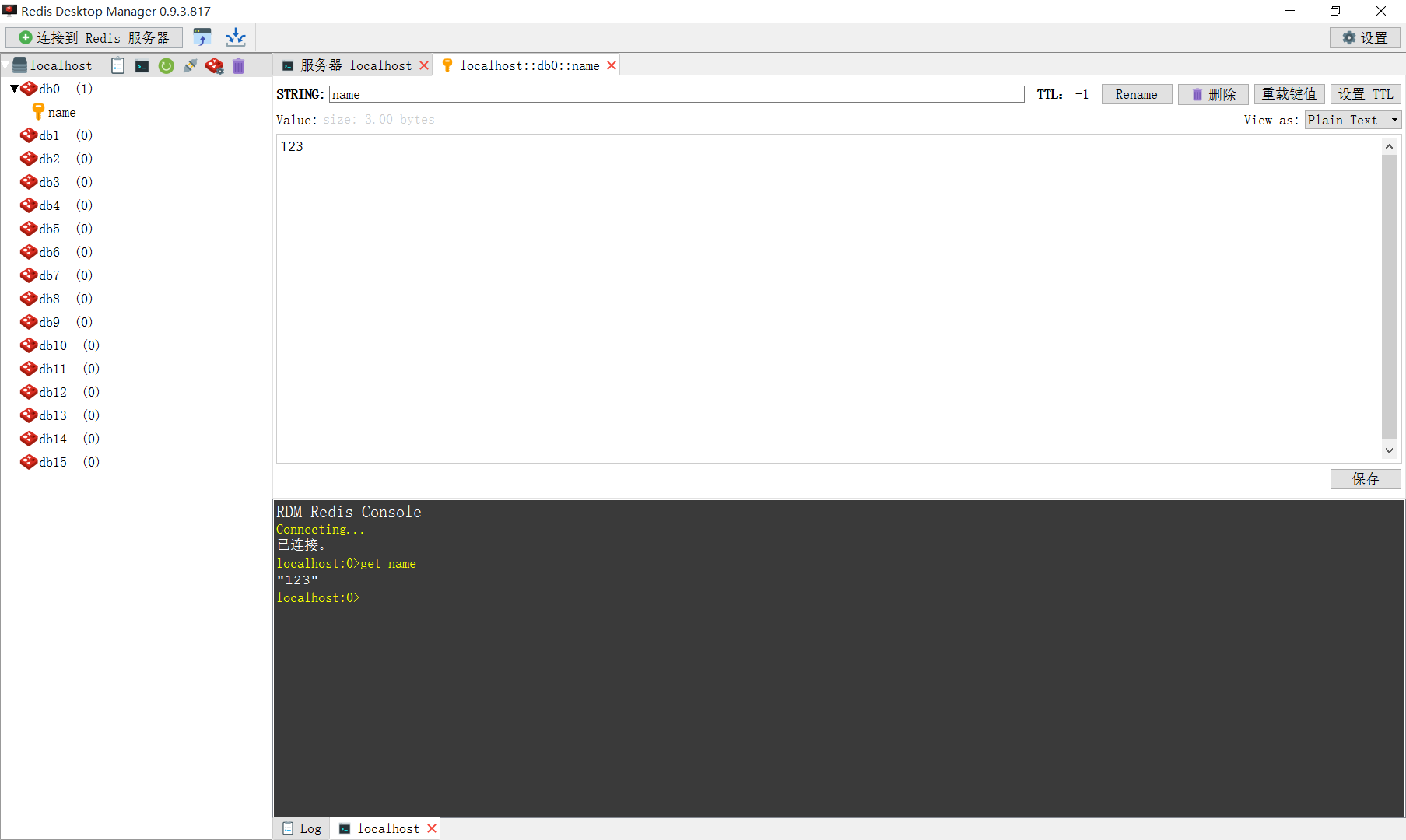This screenshot has height=840, width=1406.
Task: Close the localhost::db0::name tab
Action: pos(612,65)
